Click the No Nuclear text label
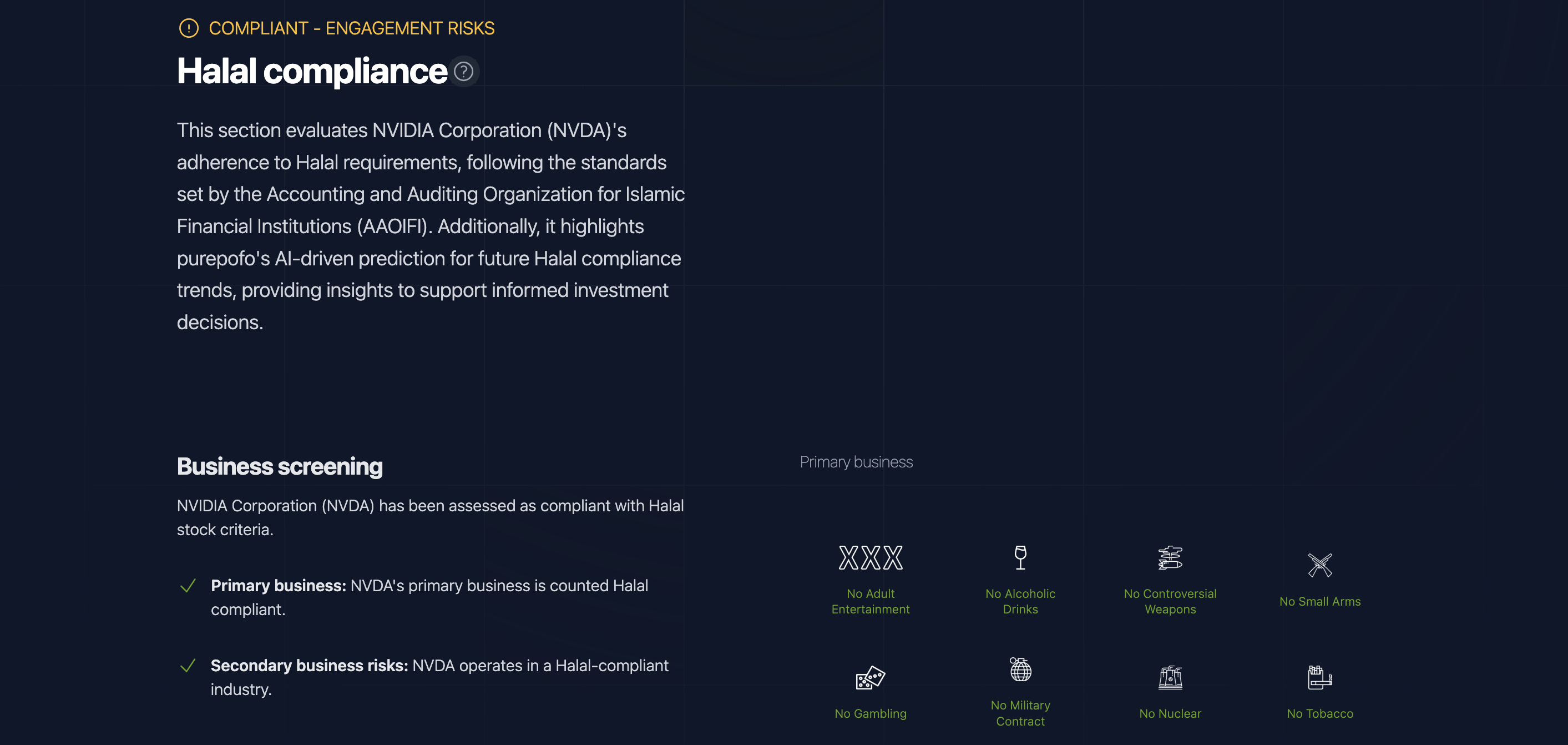The image size is (1568, 745). [1170, 713]
